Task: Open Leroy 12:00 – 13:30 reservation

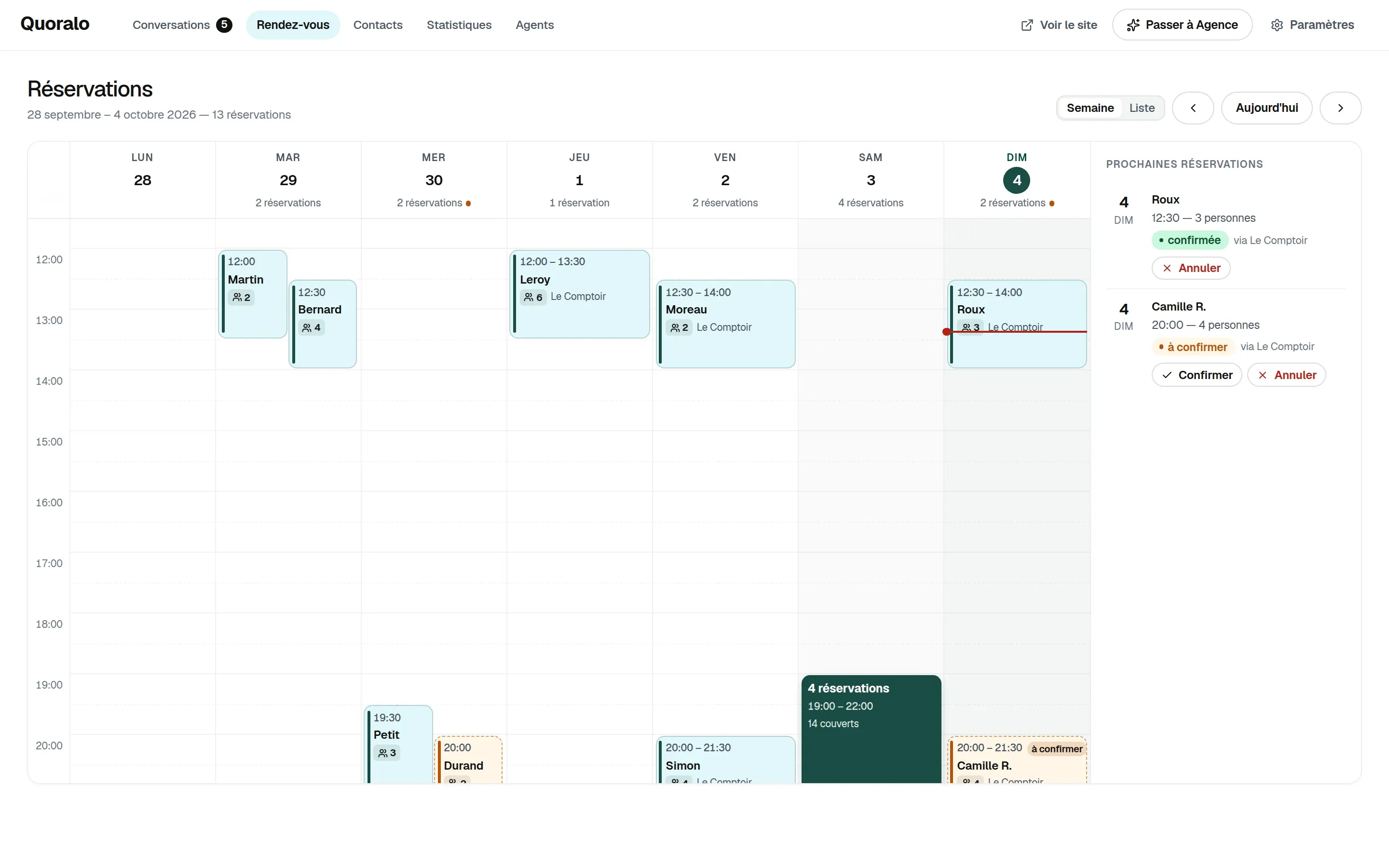Action: [580, 294]
